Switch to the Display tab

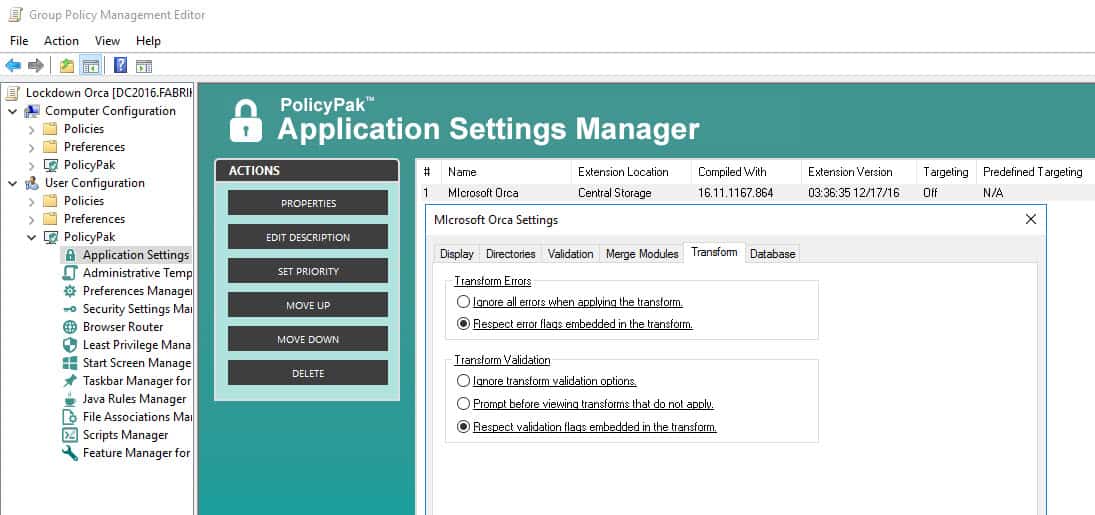[x=457, y=254]
